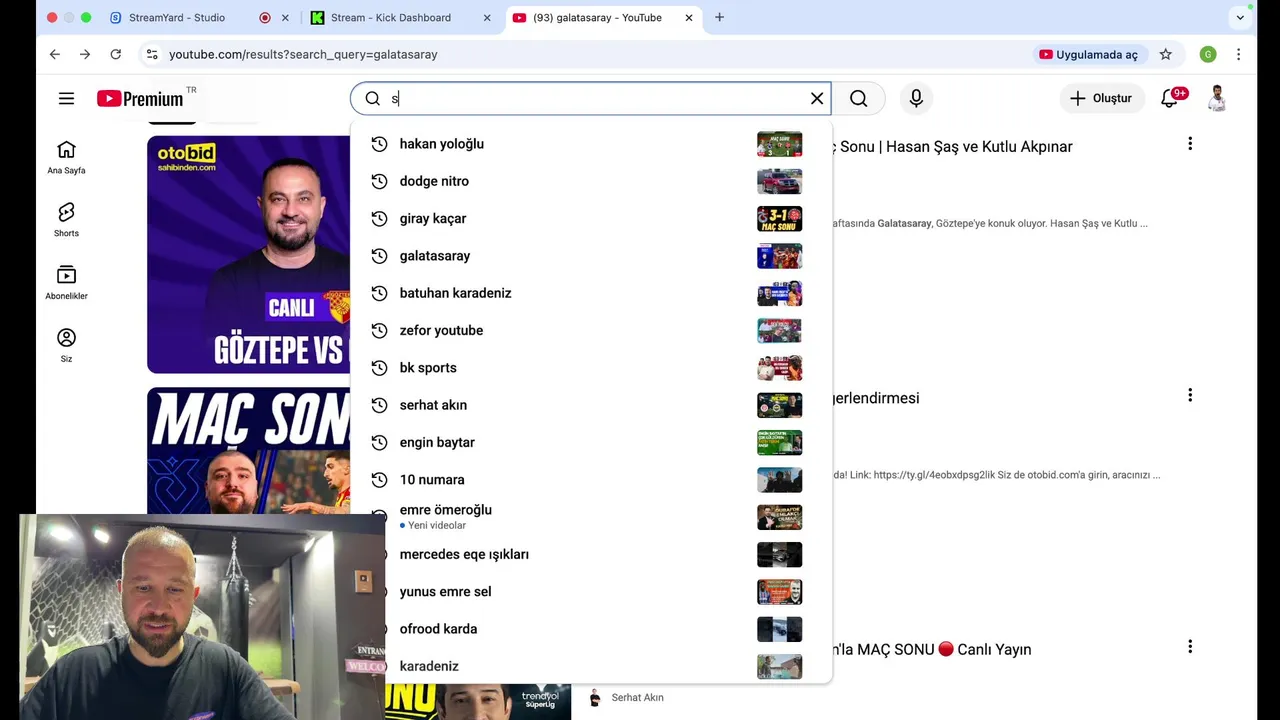Select suggestion giray kaçar

click(x=591, y=218)
